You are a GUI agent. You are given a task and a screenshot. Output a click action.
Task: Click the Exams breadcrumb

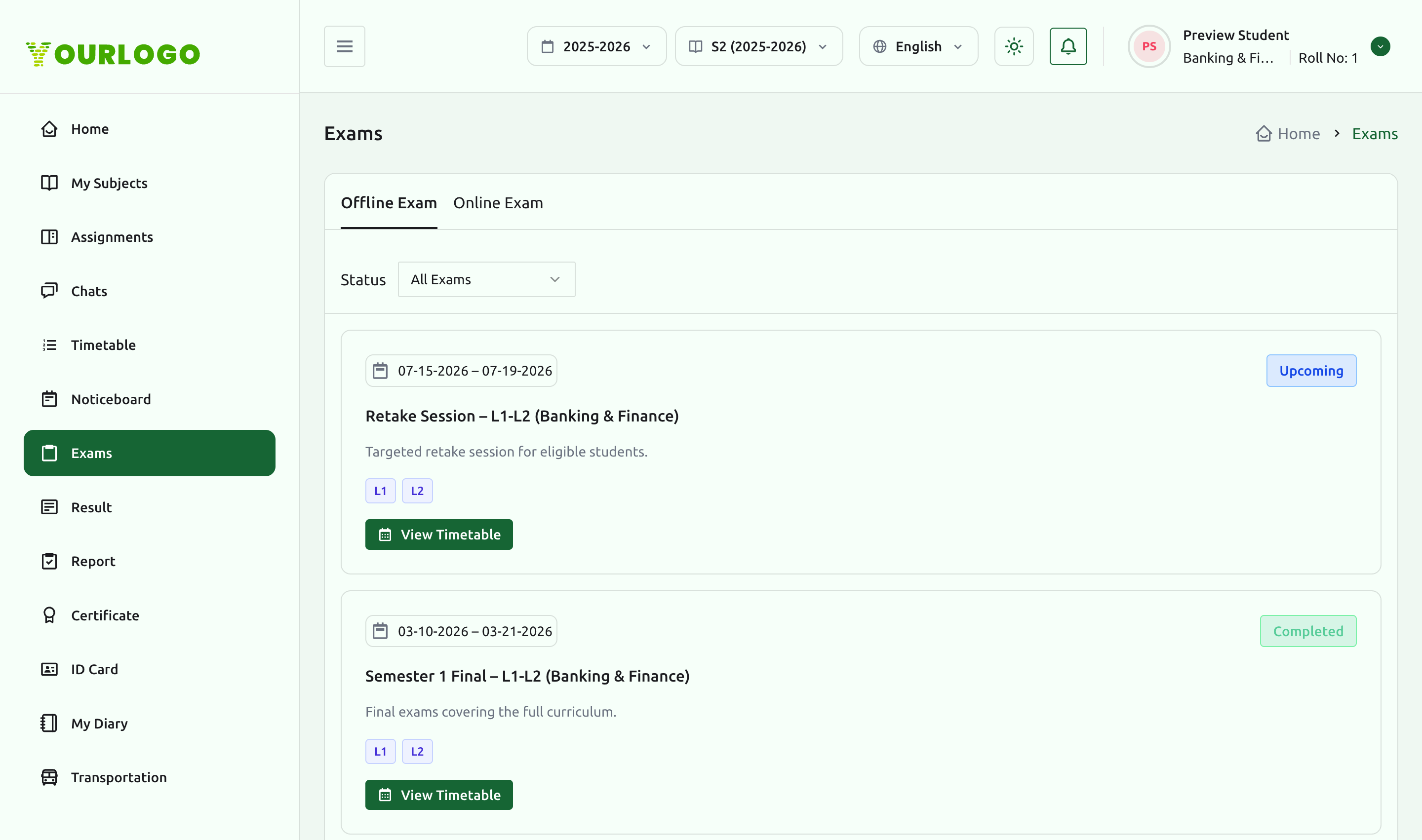pos(1375,134)
